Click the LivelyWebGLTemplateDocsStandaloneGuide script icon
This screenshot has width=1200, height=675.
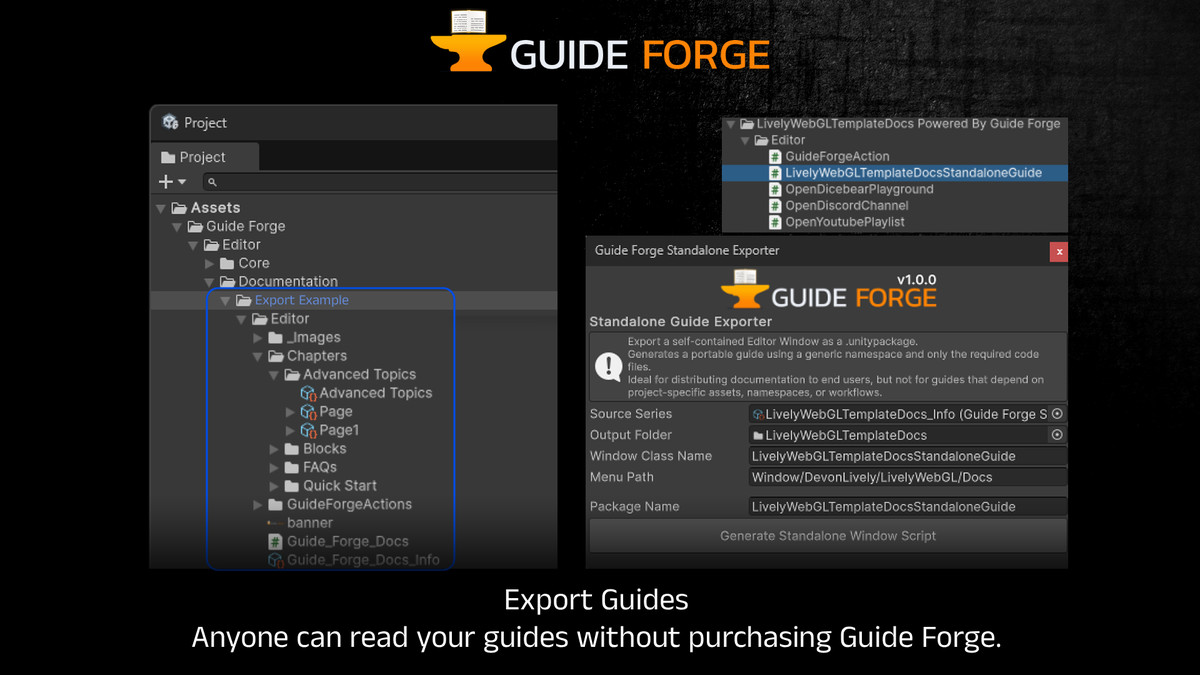[775, 173]
